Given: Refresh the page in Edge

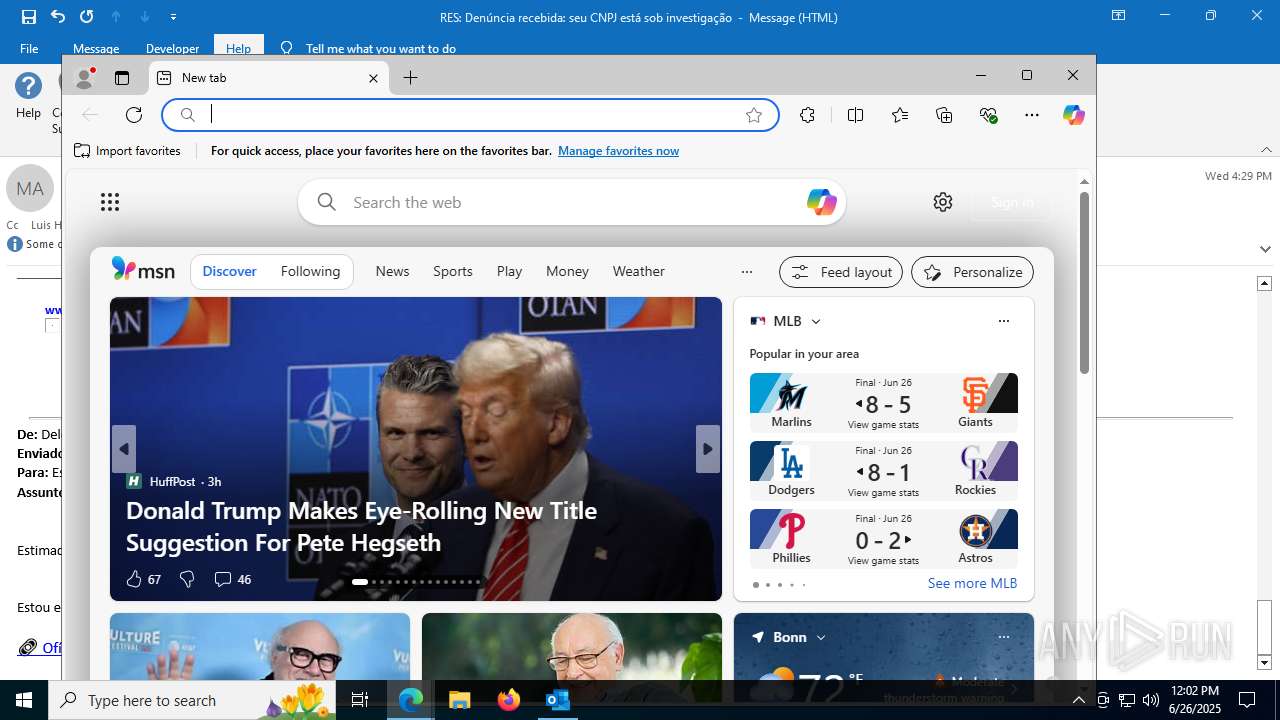Looking at the screenshot, I should [x=134, y=115].
